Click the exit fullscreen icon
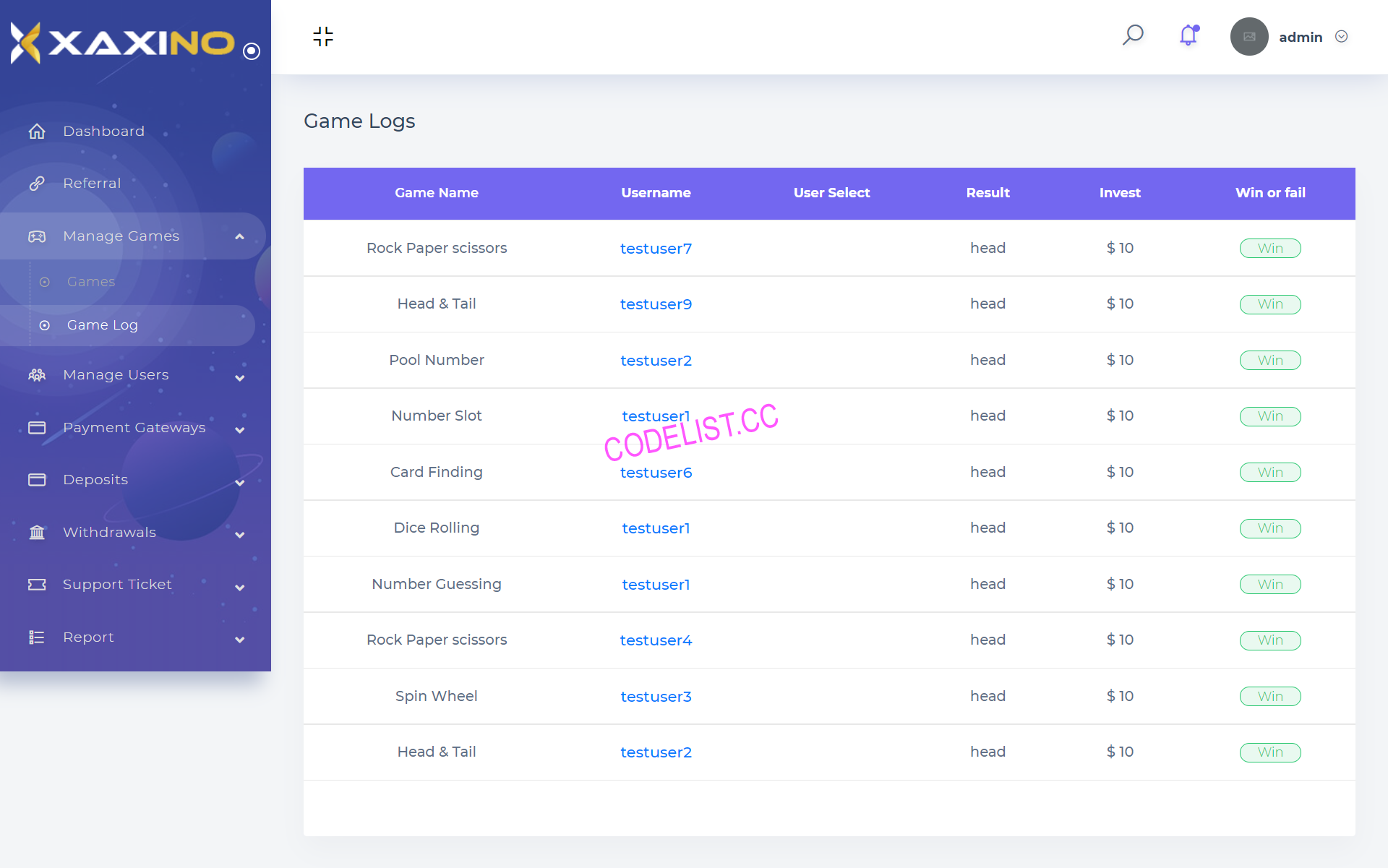The image size is (1388, 868). pos(323,36)
